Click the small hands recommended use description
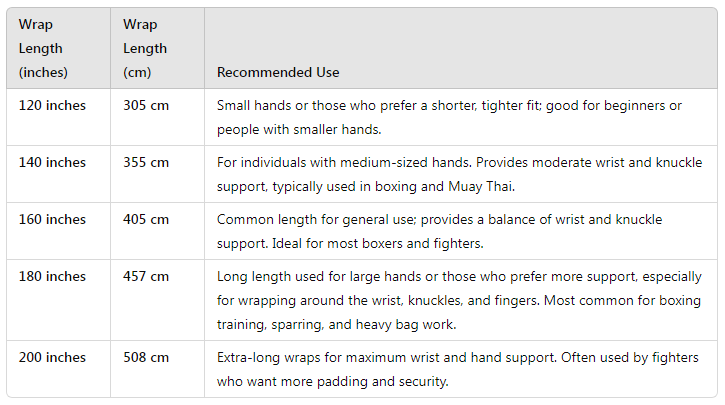The height and width of the screenshot is (405, 725). point(450,117)
